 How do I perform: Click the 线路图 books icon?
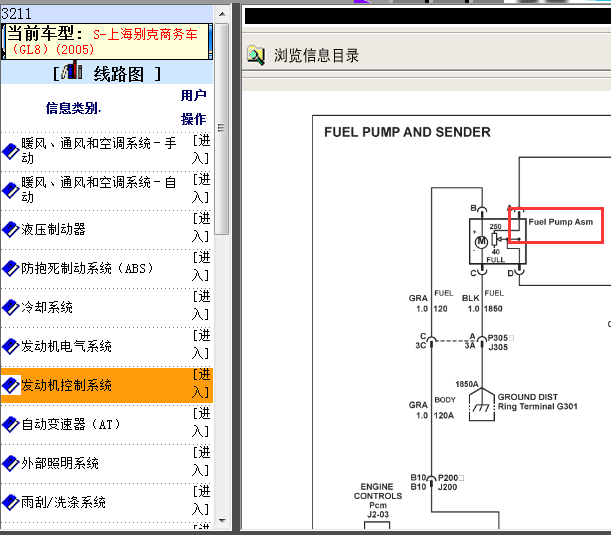pos(72,71)
